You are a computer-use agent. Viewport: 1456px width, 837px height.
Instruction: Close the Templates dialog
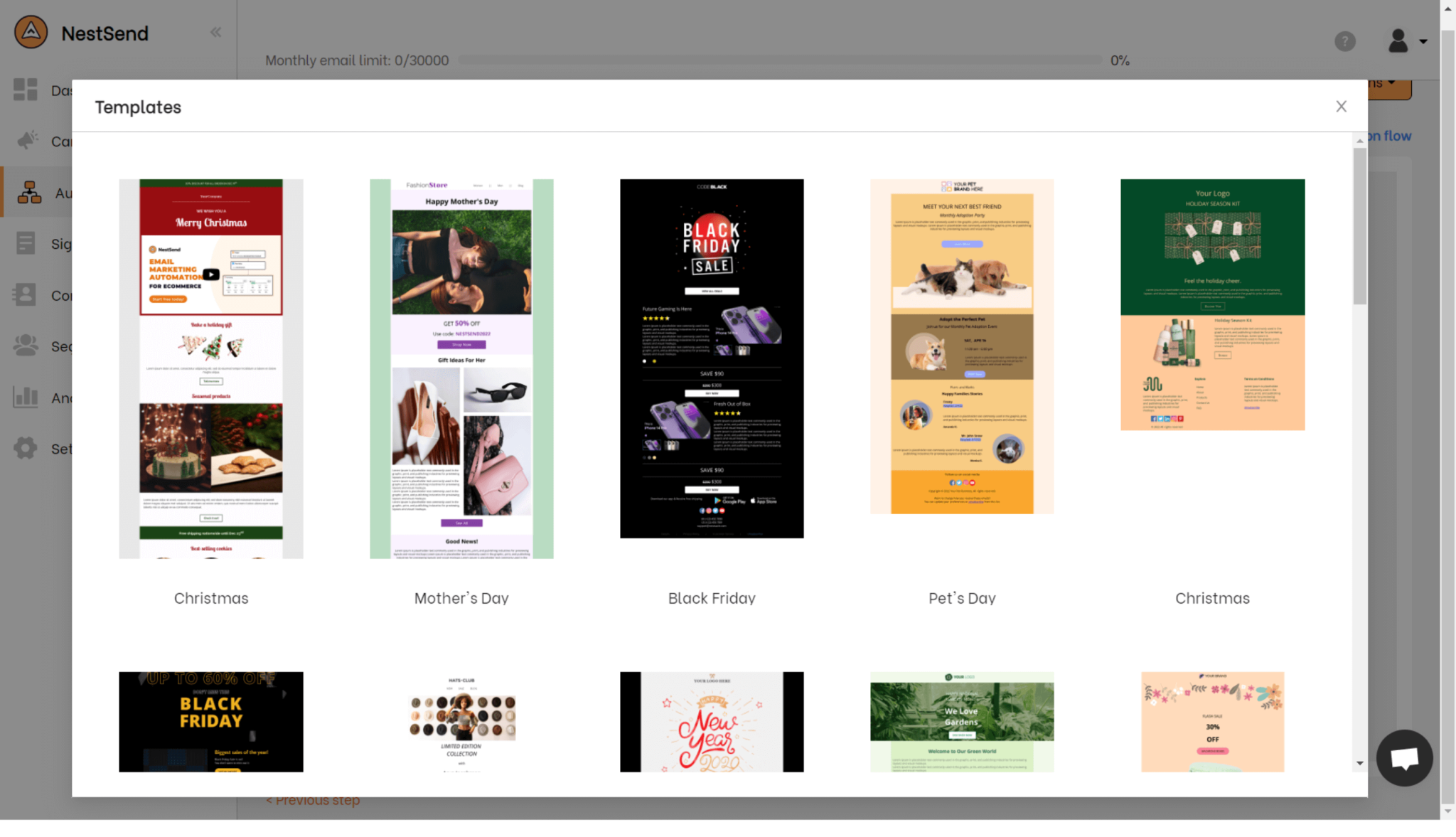(1341, 107)
